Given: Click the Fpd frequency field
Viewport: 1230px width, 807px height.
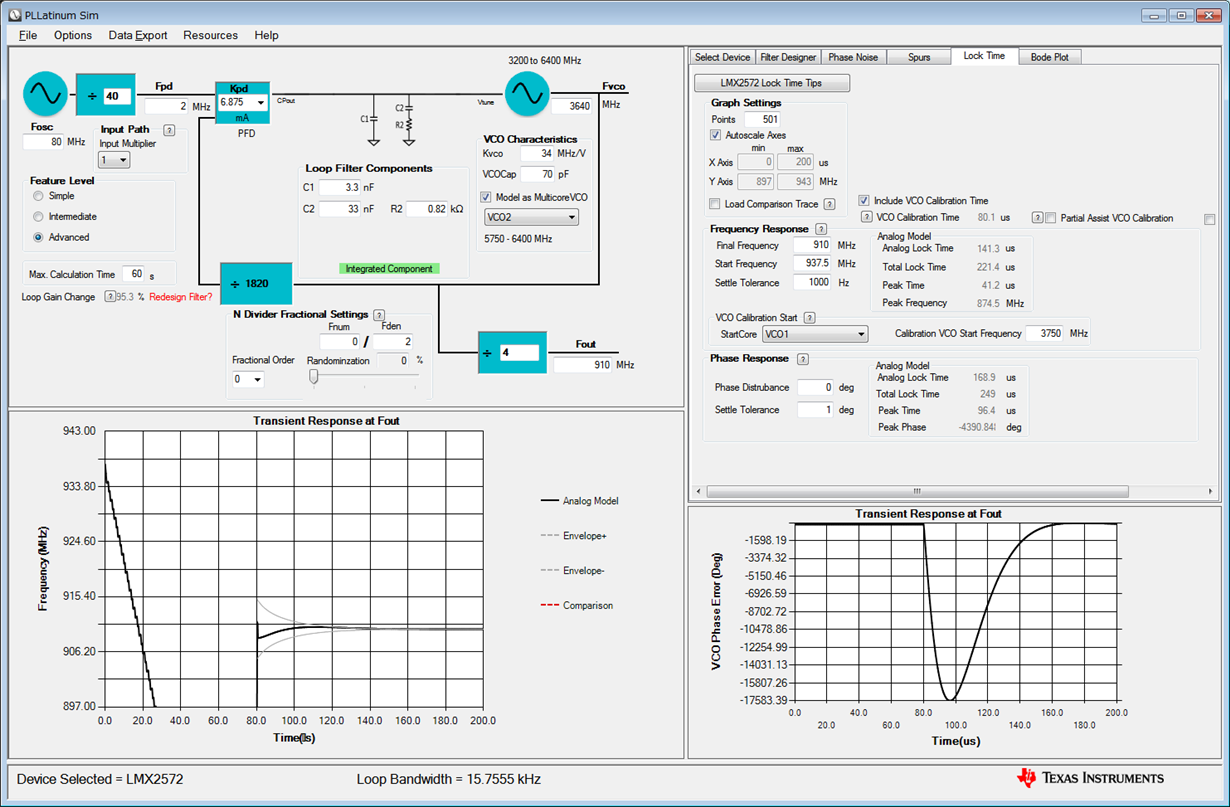Looking at the screenshot, I should tap(167, 106).
